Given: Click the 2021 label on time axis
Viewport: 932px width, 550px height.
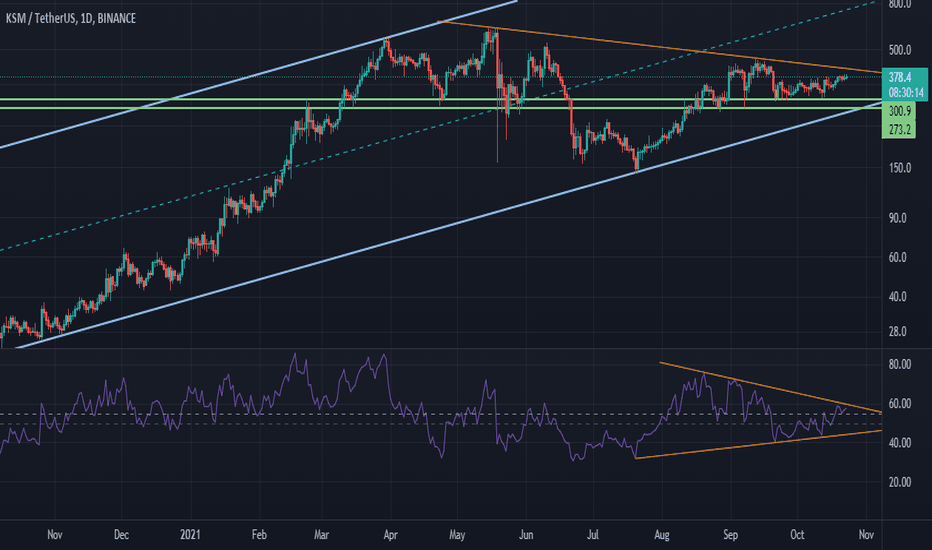Looking at the screenshot, I should coord(190,535).
